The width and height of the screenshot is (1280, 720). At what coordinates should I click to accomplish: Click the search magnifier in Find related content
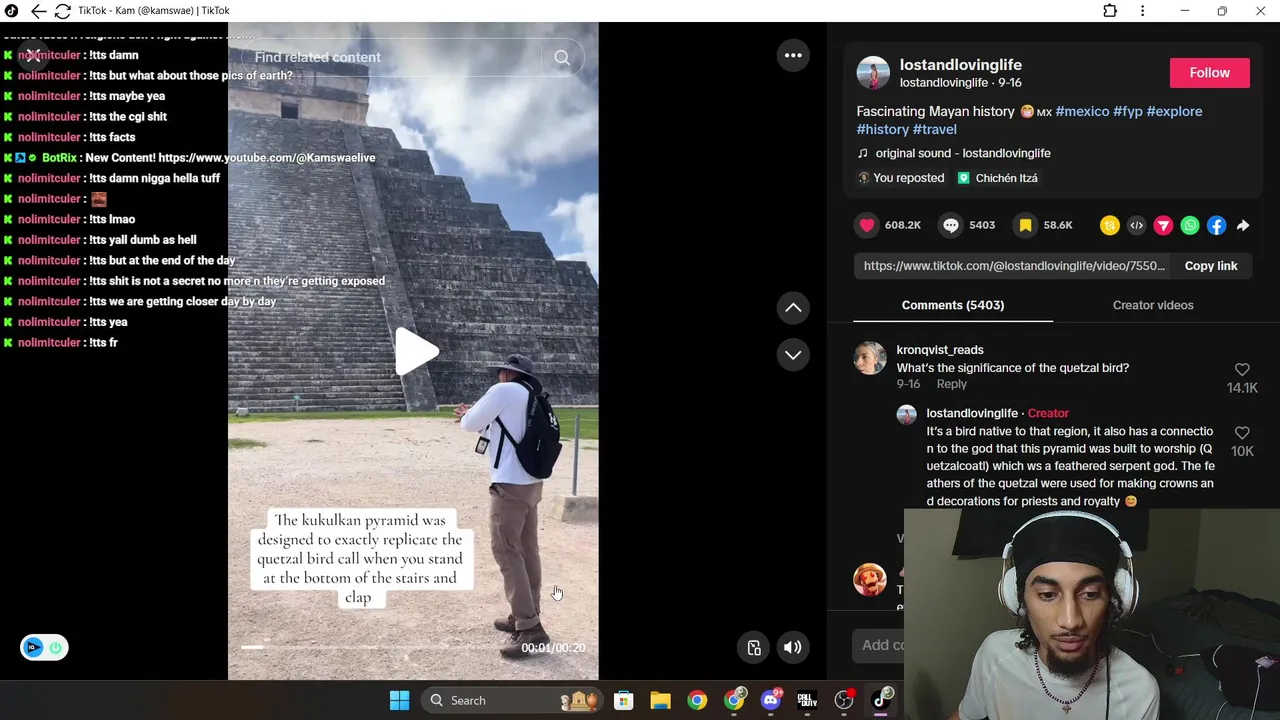(x=562, y=58)
